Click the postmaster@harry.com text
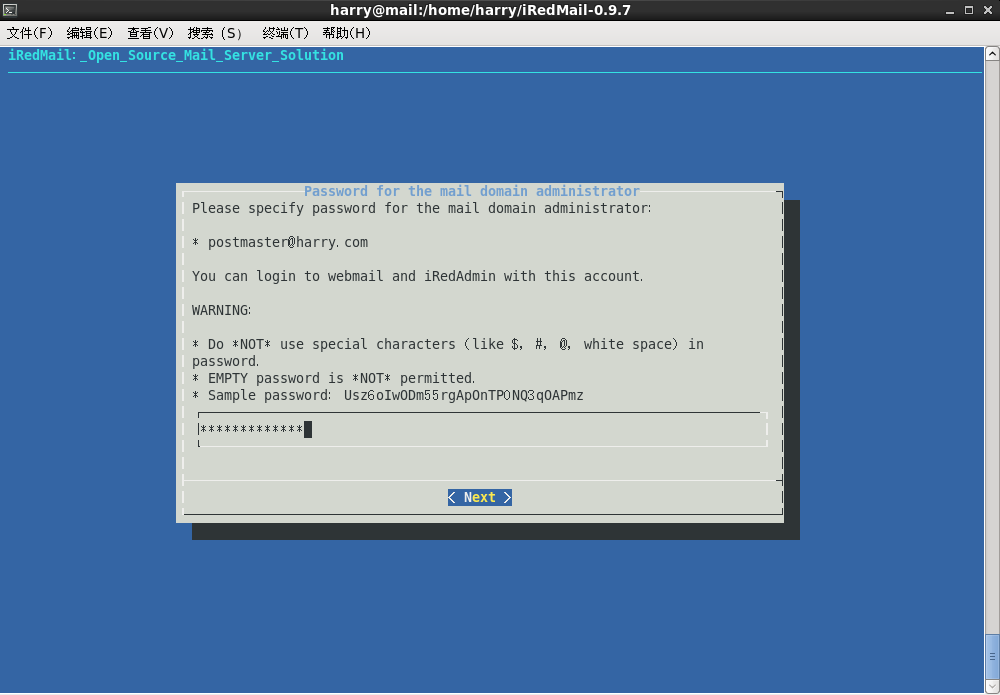1000x695 pixels. (x=288, y=242)
